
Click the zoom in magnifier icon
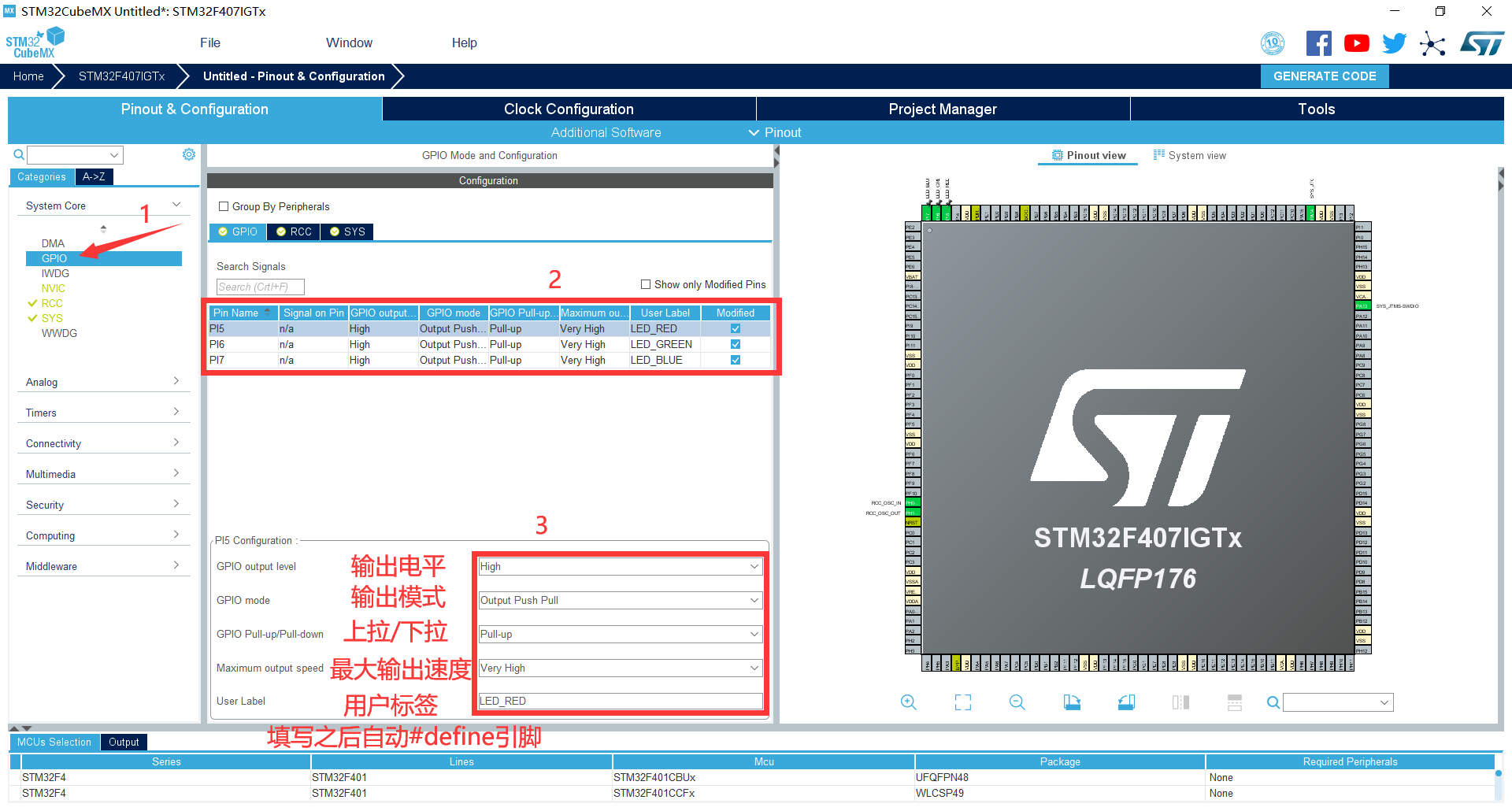click(x=908, y=702)
